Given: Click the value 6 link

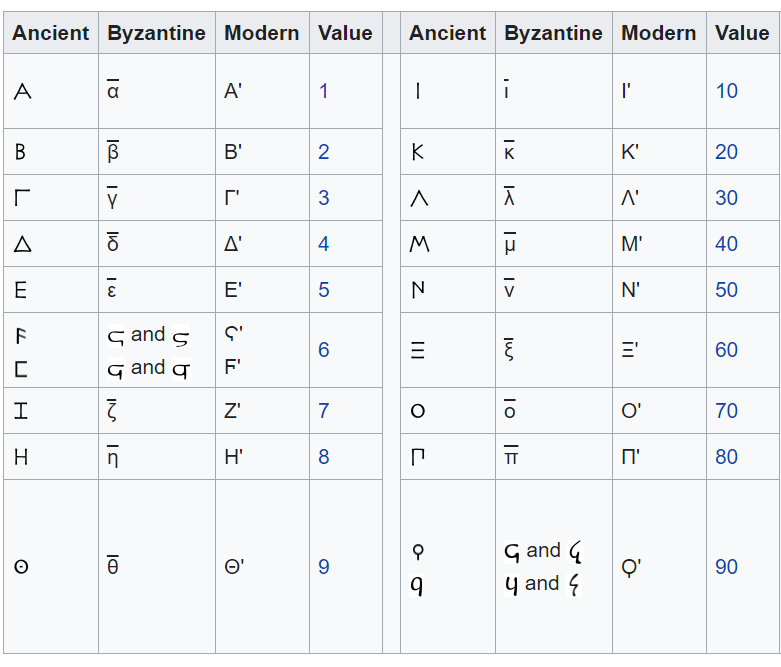Looking at the screenshot, I should pyautogui.click(x=324, y=350).
